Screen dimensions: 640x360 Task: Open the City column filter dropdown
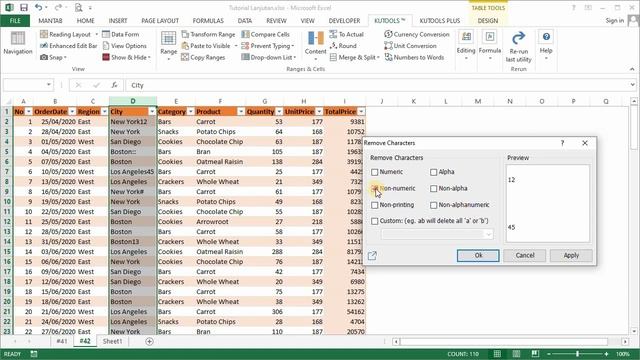tap(152, 111)
